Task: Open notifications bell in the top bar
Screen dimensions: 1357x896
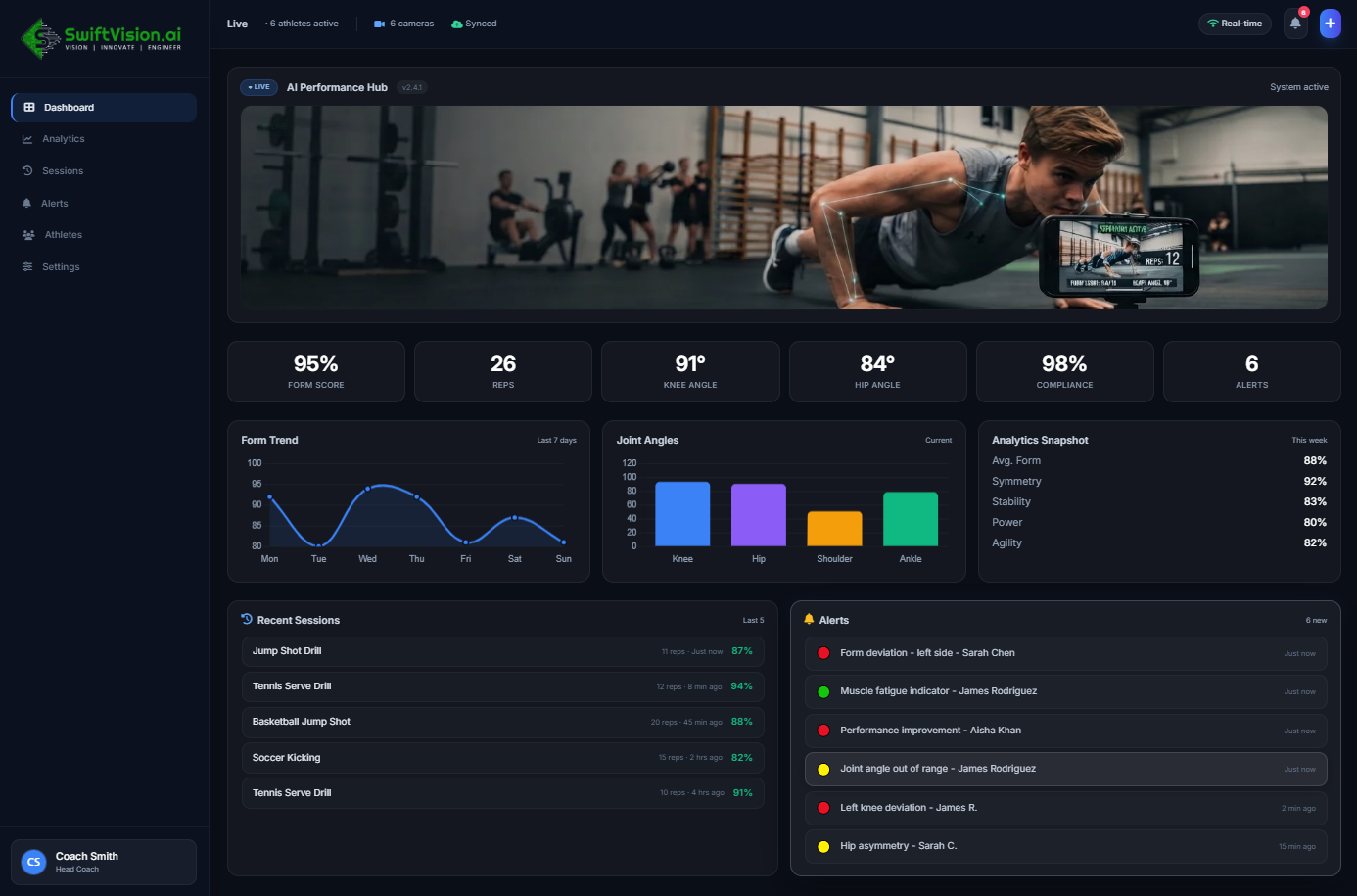Action: point(1295,24)
